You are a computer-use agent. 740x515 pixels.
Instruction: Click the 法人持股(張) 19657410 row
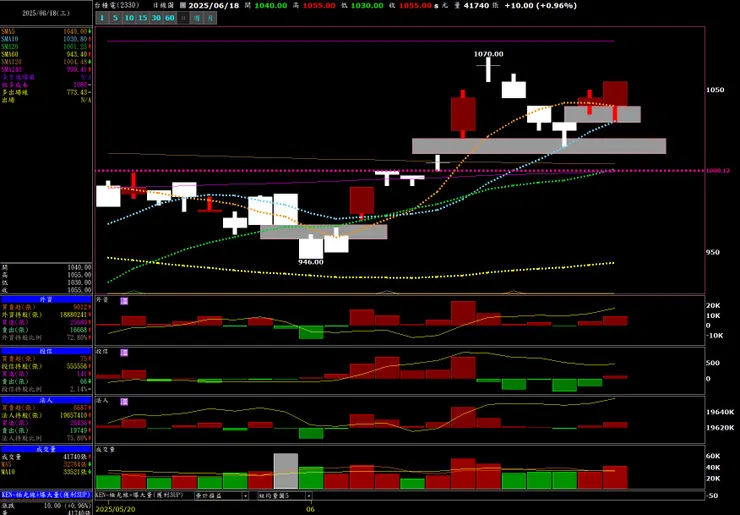tap(46, 416)
